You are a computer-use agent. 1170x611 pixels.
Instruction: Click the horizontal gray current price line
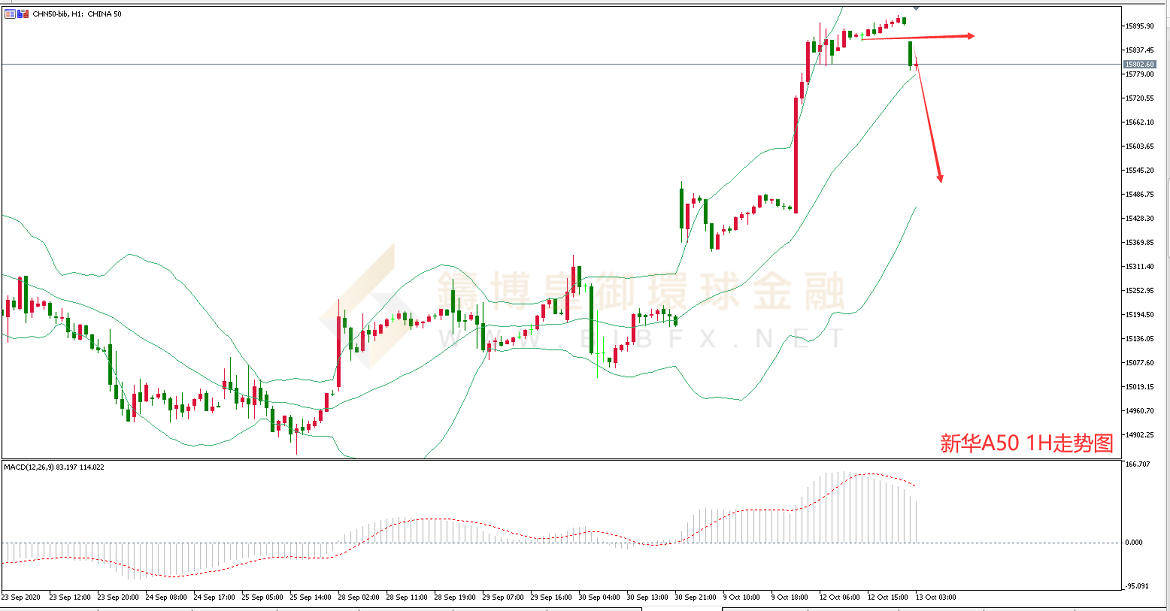click(561, 64)
